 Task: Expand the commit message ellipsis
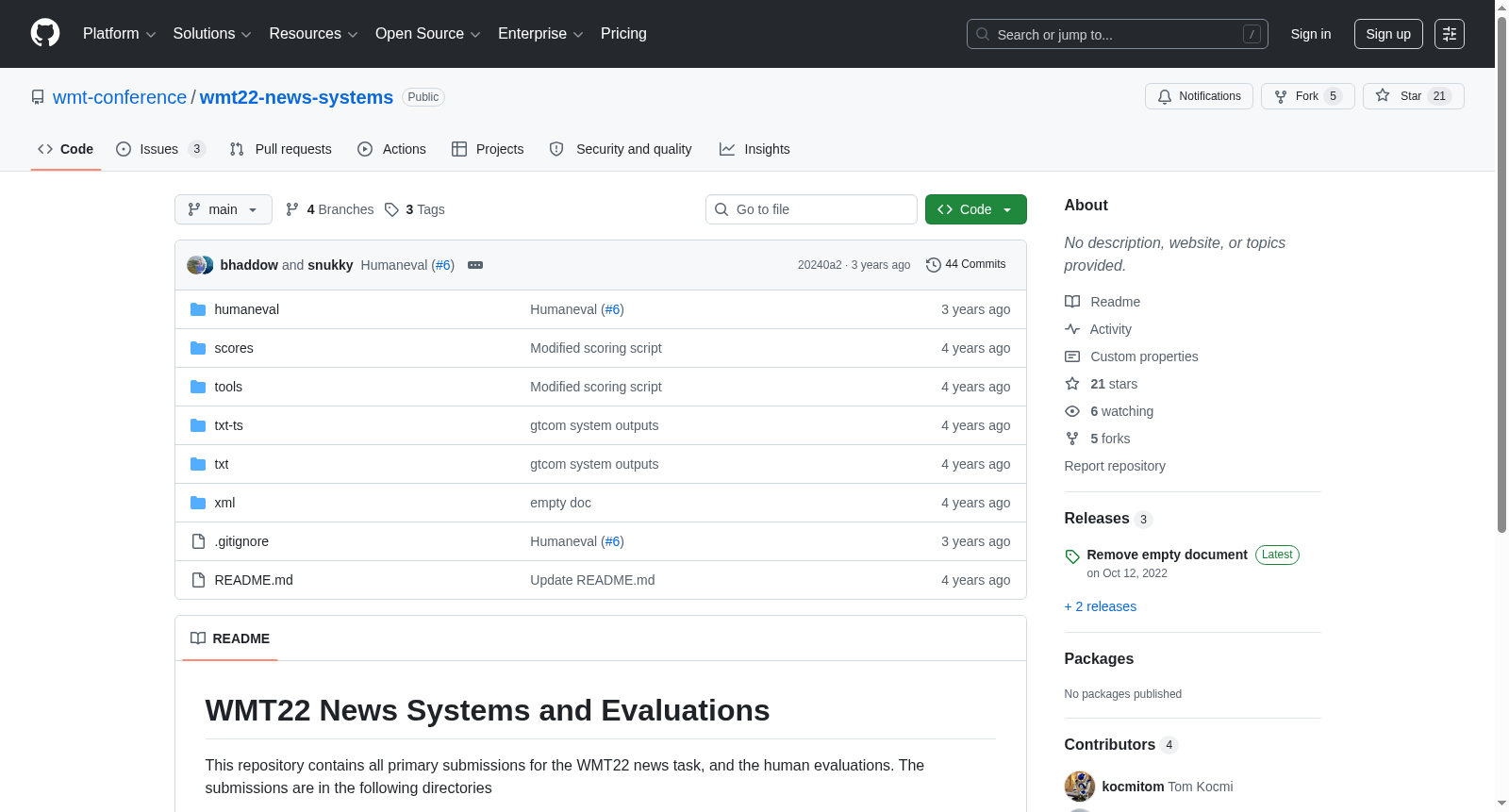pyautogui.click(x=475, y=265)
